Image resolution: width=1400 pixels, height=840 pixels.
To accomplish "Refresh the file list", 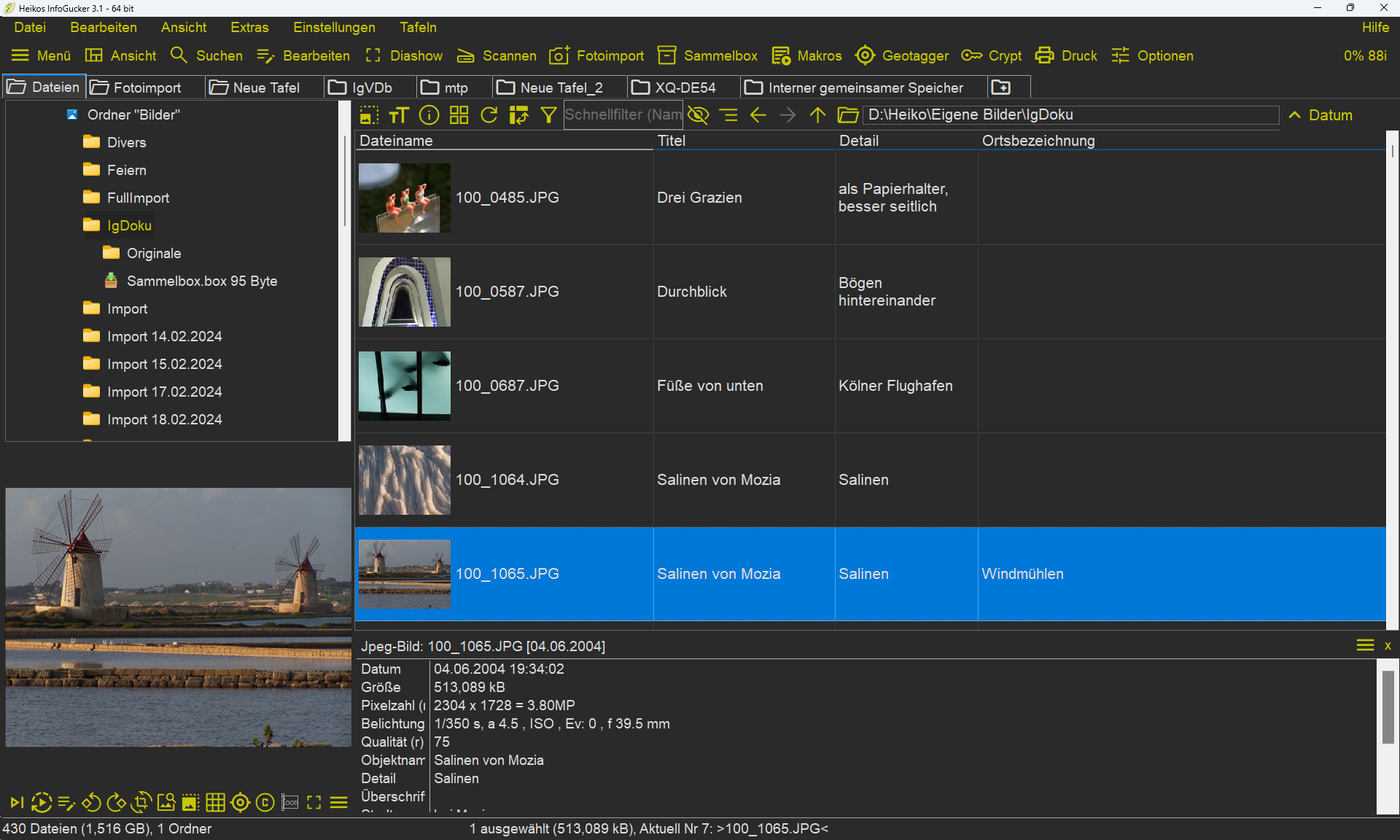I will pyautogui.click(x=489, y=115).
